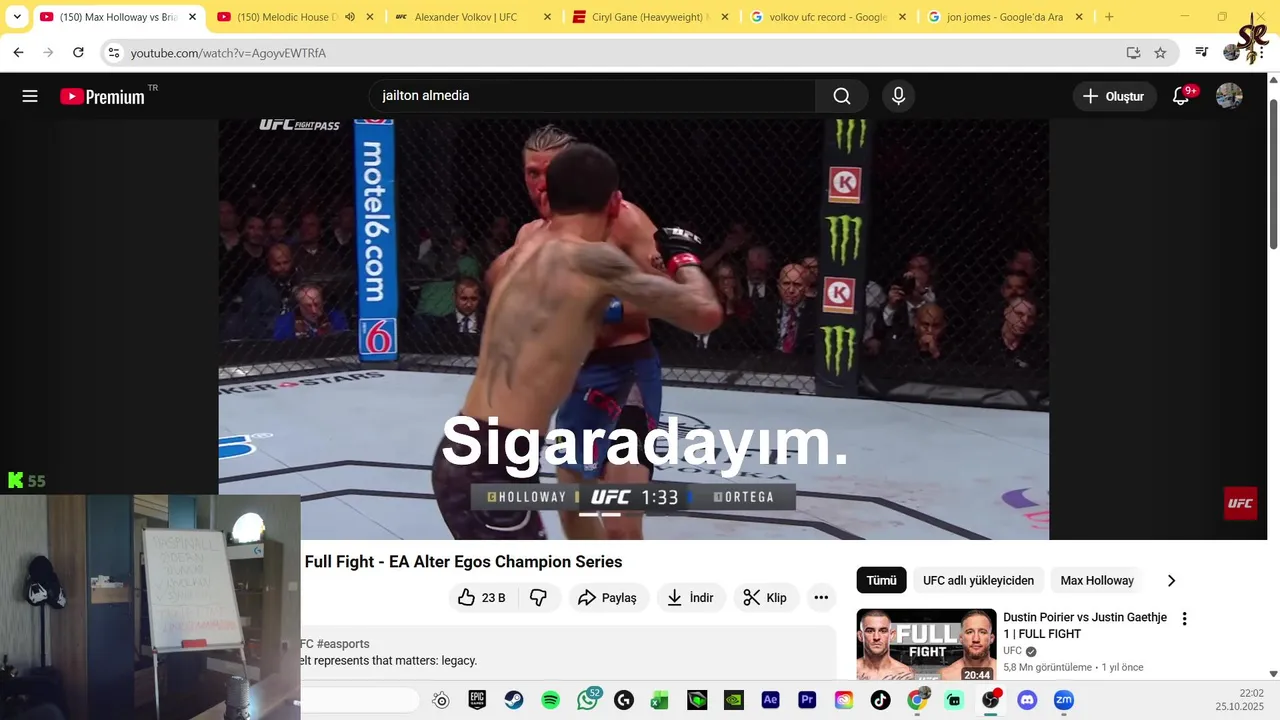Viewport: 1280px width, 720px height.
Task: Open the Poirier vs Gaethje thumbnail
Action: 926,645
